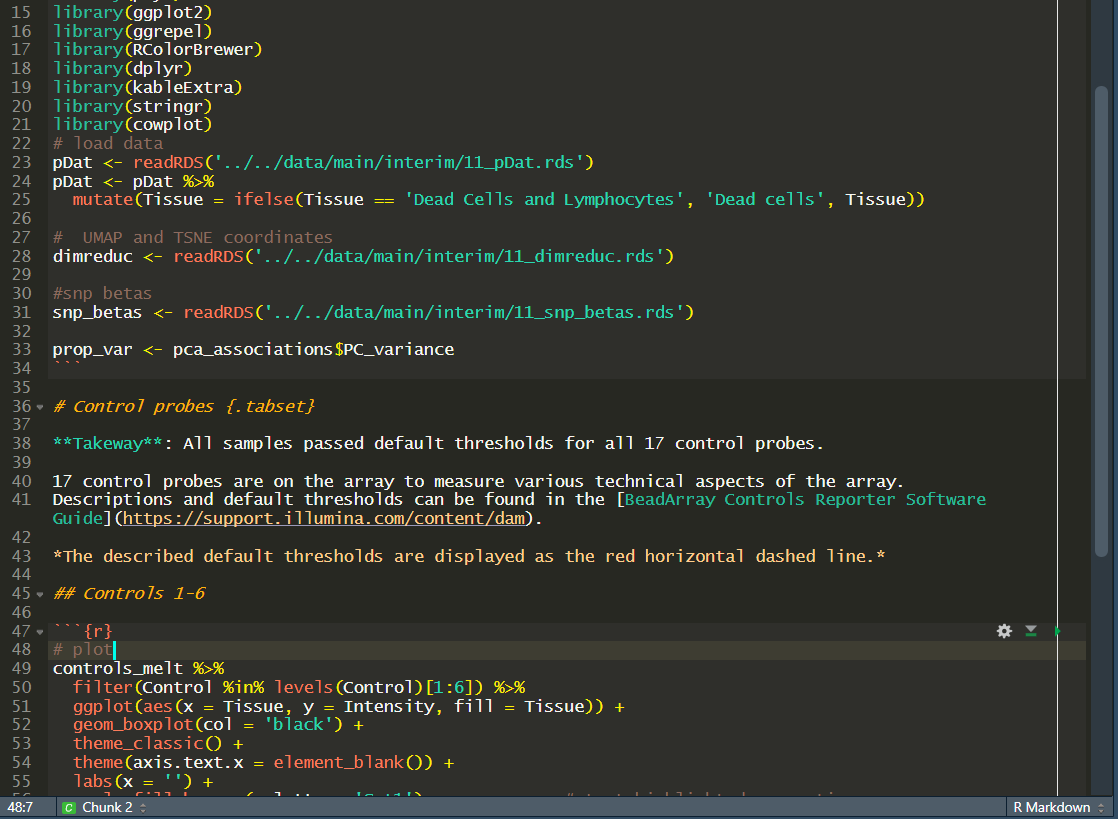Click 'theme_classic()' on line 53
Screen dimensions: 1118x819
click(148, 744)
